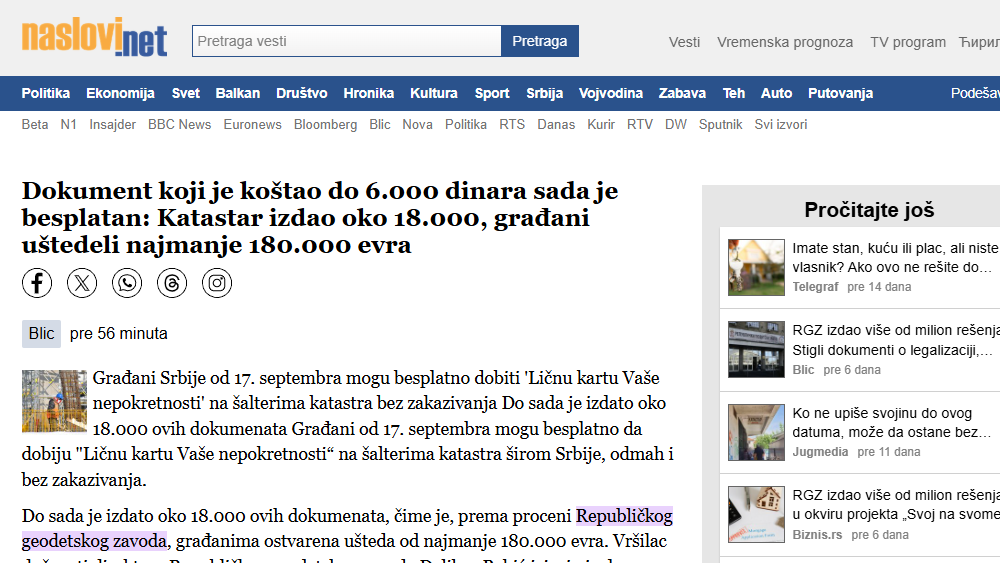
Task: Select the Auto category
Action: point(776,93)
